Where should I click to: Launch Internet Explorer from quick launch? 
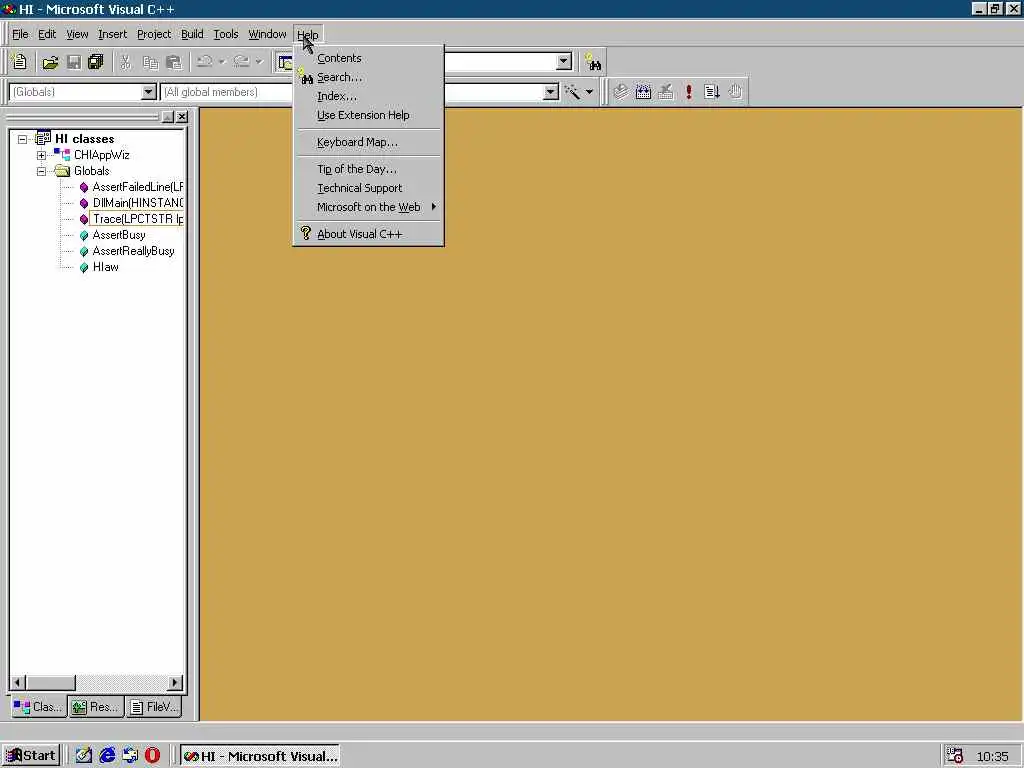(x=107, y=756)
